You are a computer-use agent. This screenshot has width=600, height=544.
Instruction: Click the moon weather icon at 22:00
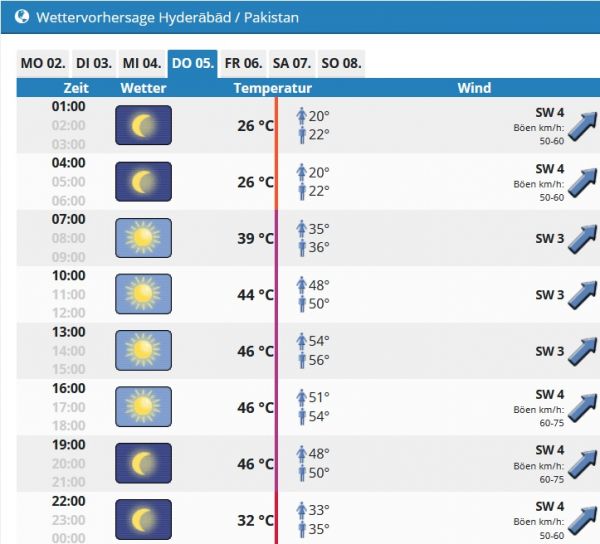pyautogui.click(x=143, y=520)
